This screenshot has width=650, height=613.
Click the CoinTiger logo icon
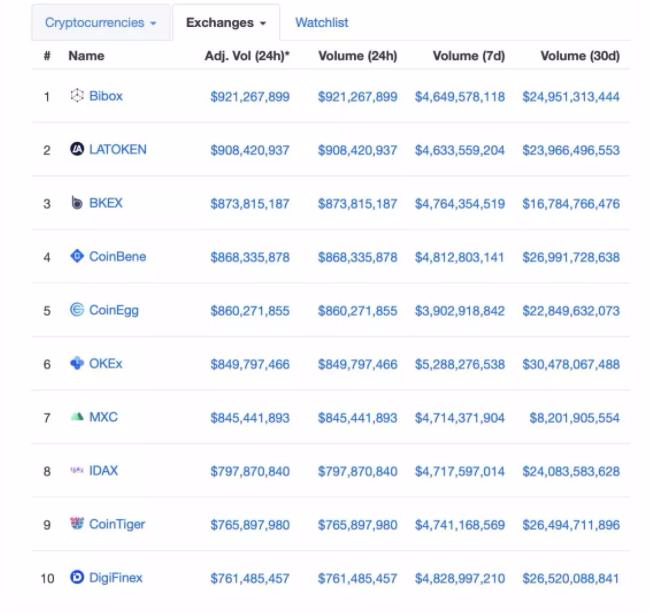pos(77,523)
